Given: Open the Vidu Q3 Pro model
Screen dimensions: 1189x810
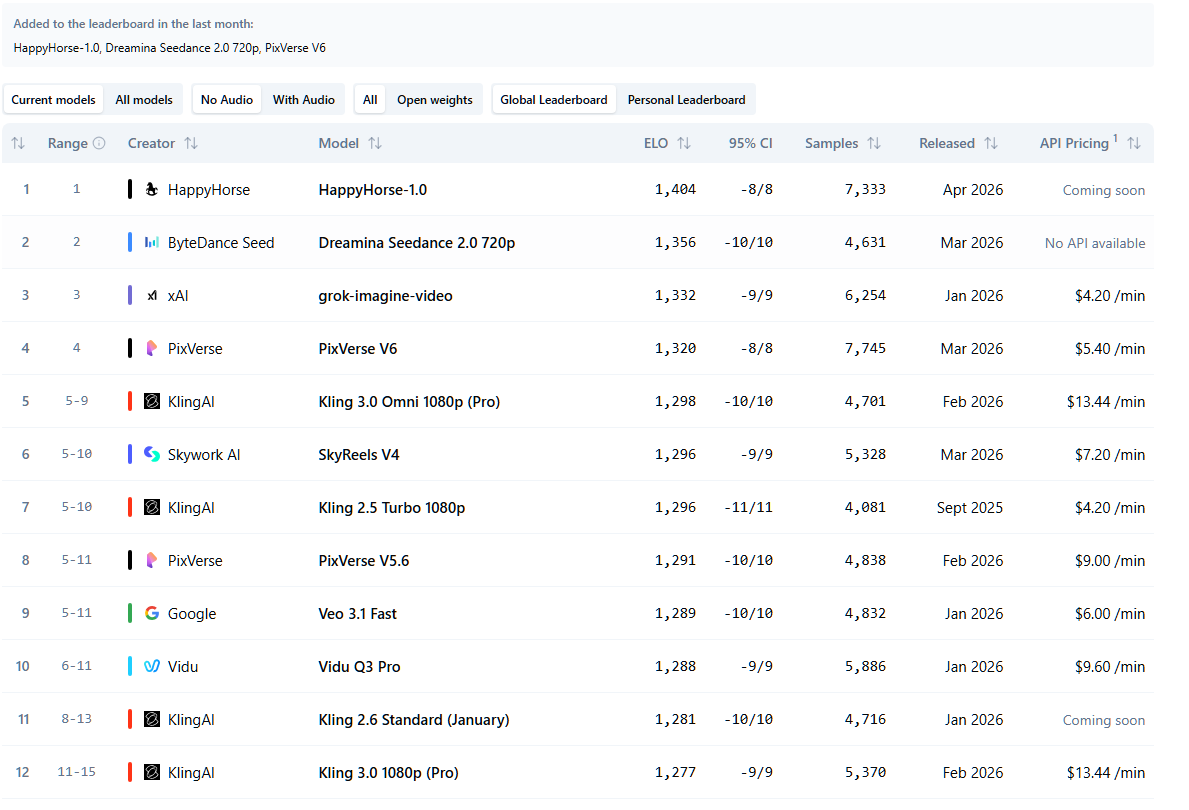Looking at the screenshot, I should click(359, 667).
